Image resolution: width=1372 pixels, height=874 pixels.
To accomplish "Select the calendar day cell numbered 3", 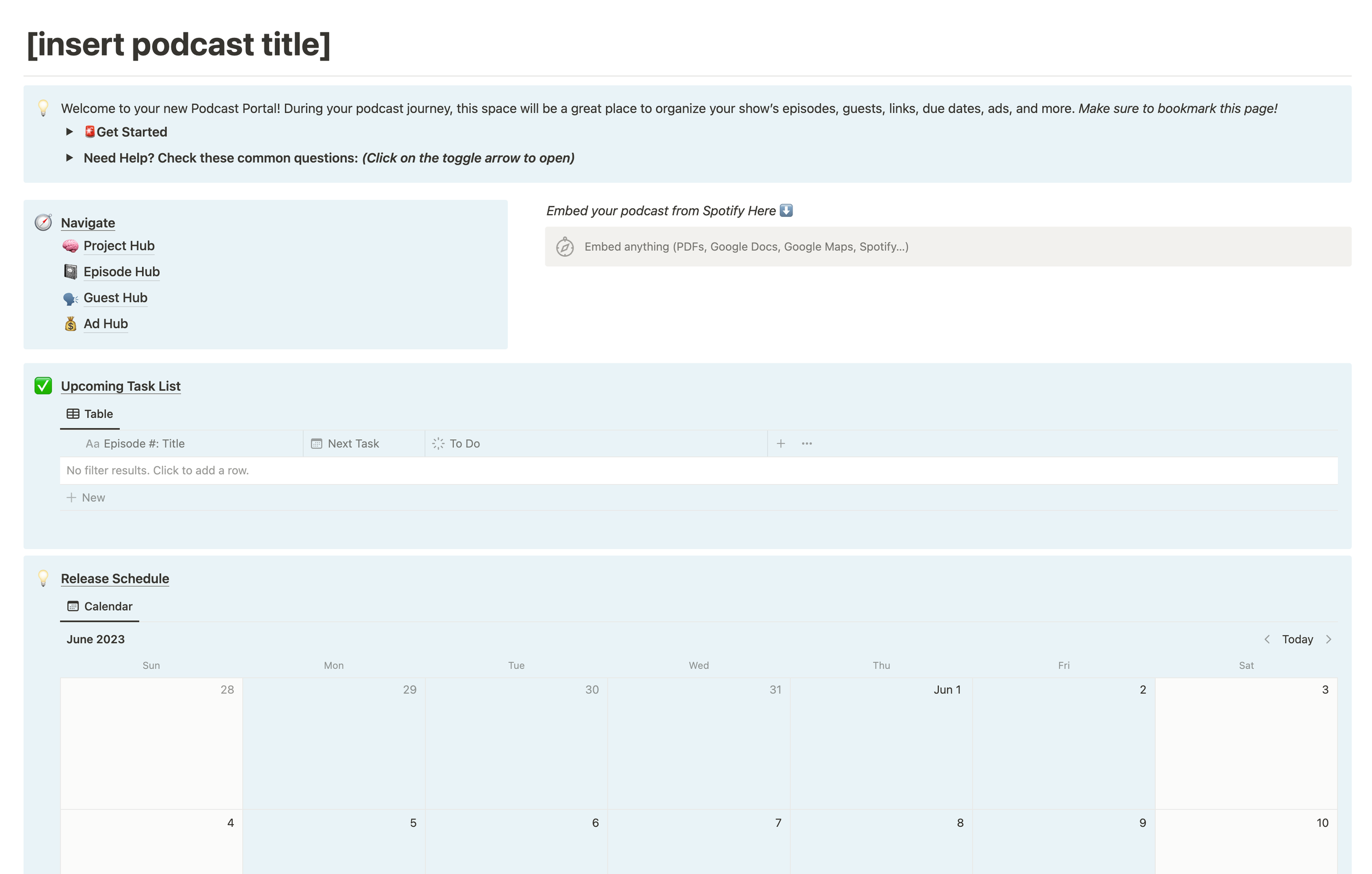I will click(1246, 743).
